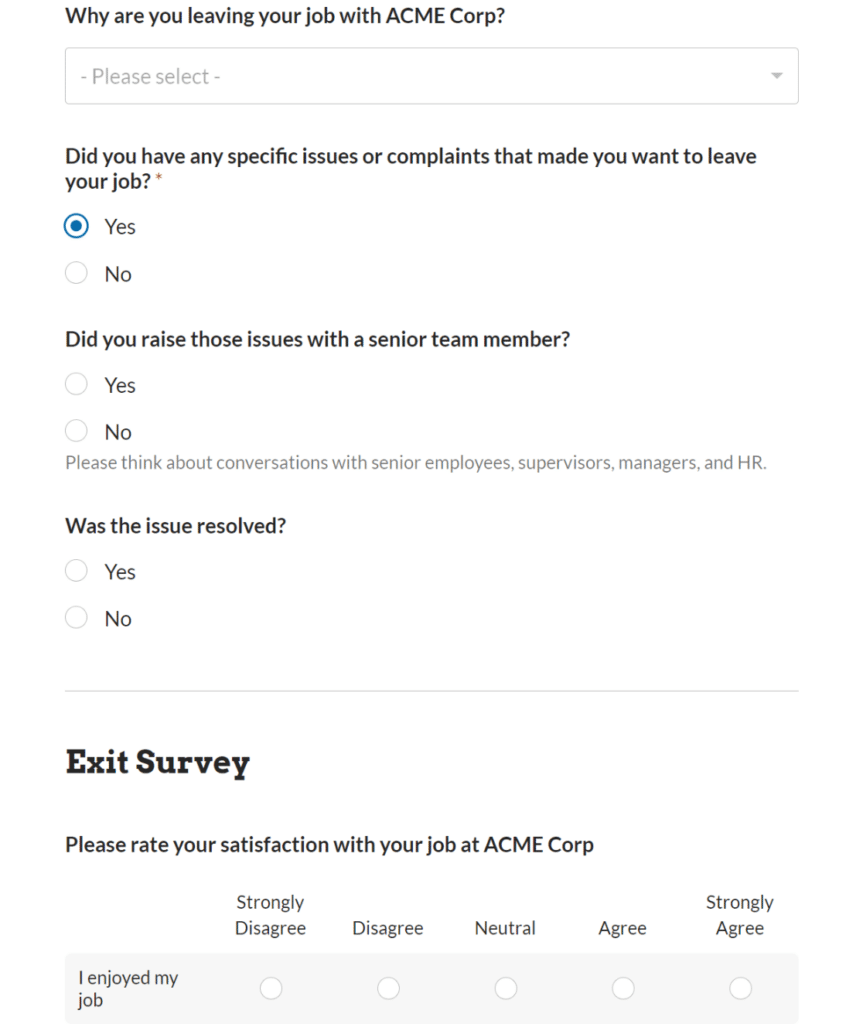Rate 'I enjoyed my job' as Disagree
Viewport: 863px width, 1024px height.
click(x=388, y=987)
